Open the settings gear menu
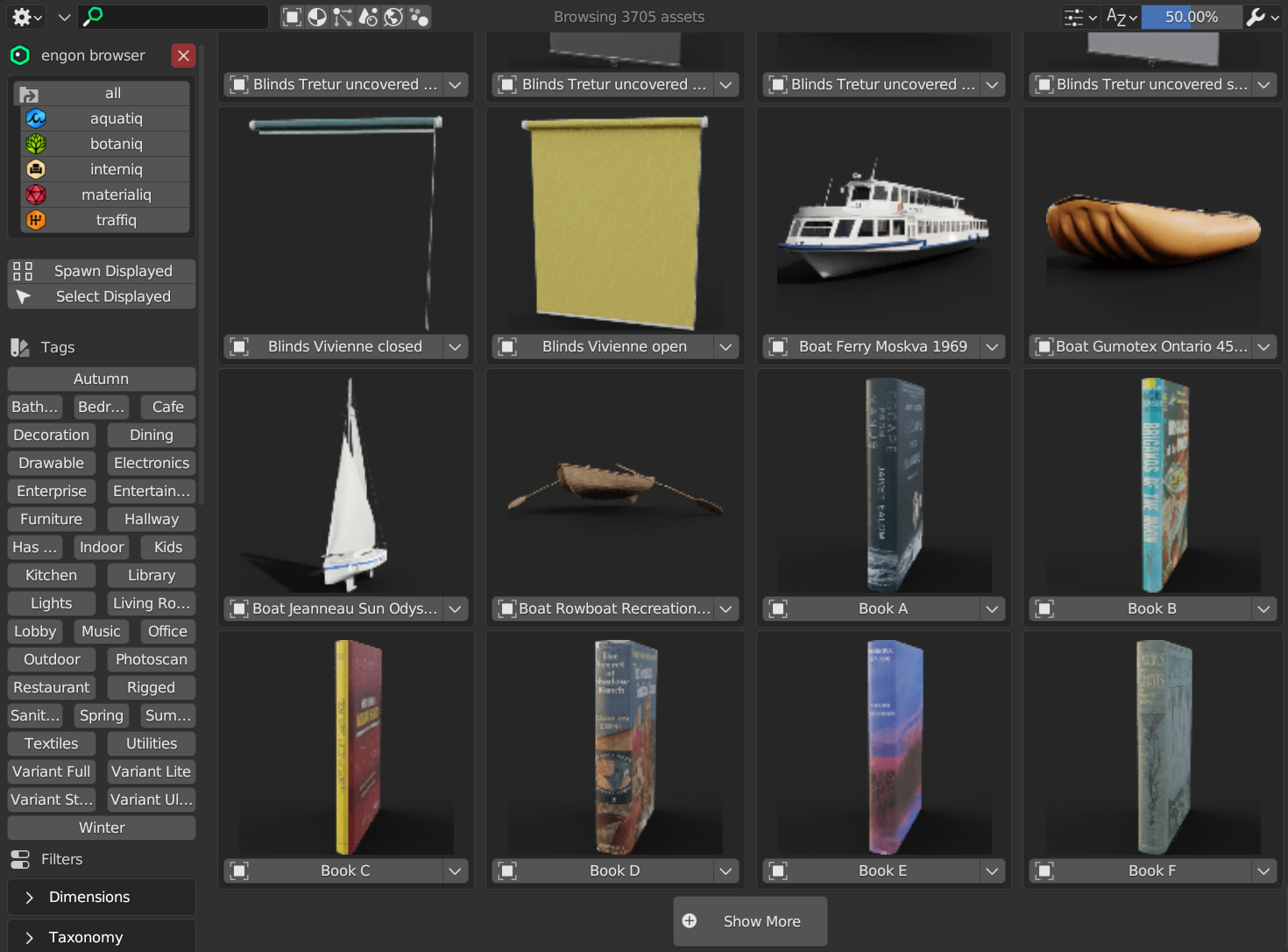Screen dimensions: 1288x952 tap(21, 16)
